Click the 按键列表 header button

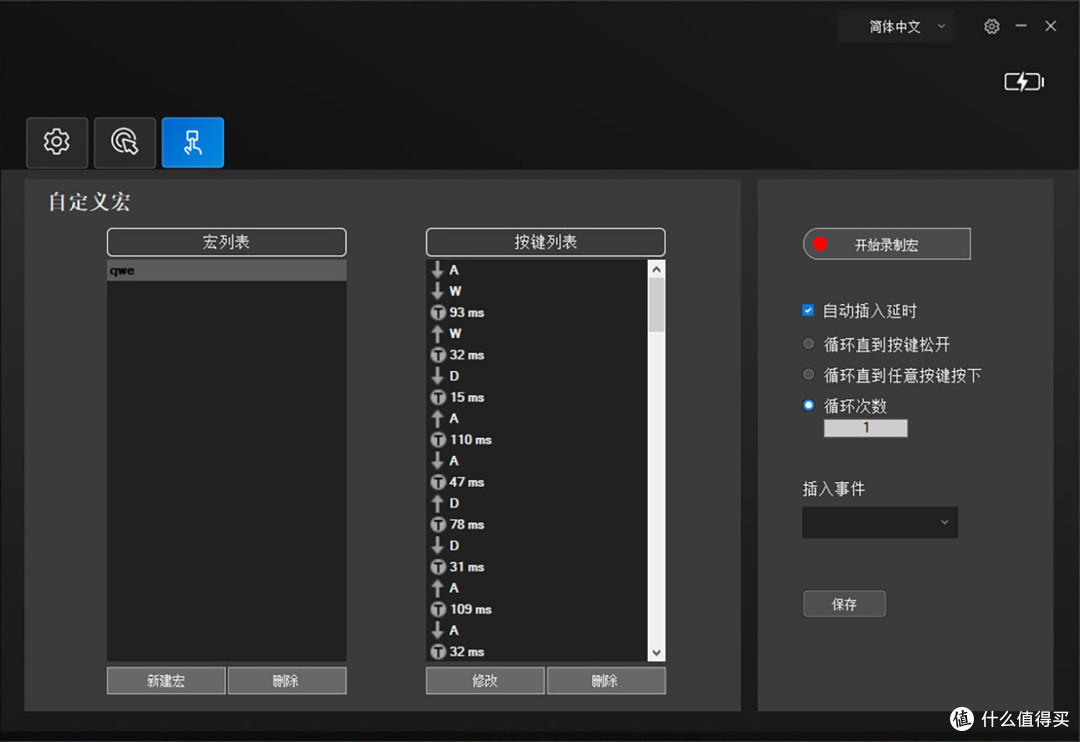pos(546,242)
